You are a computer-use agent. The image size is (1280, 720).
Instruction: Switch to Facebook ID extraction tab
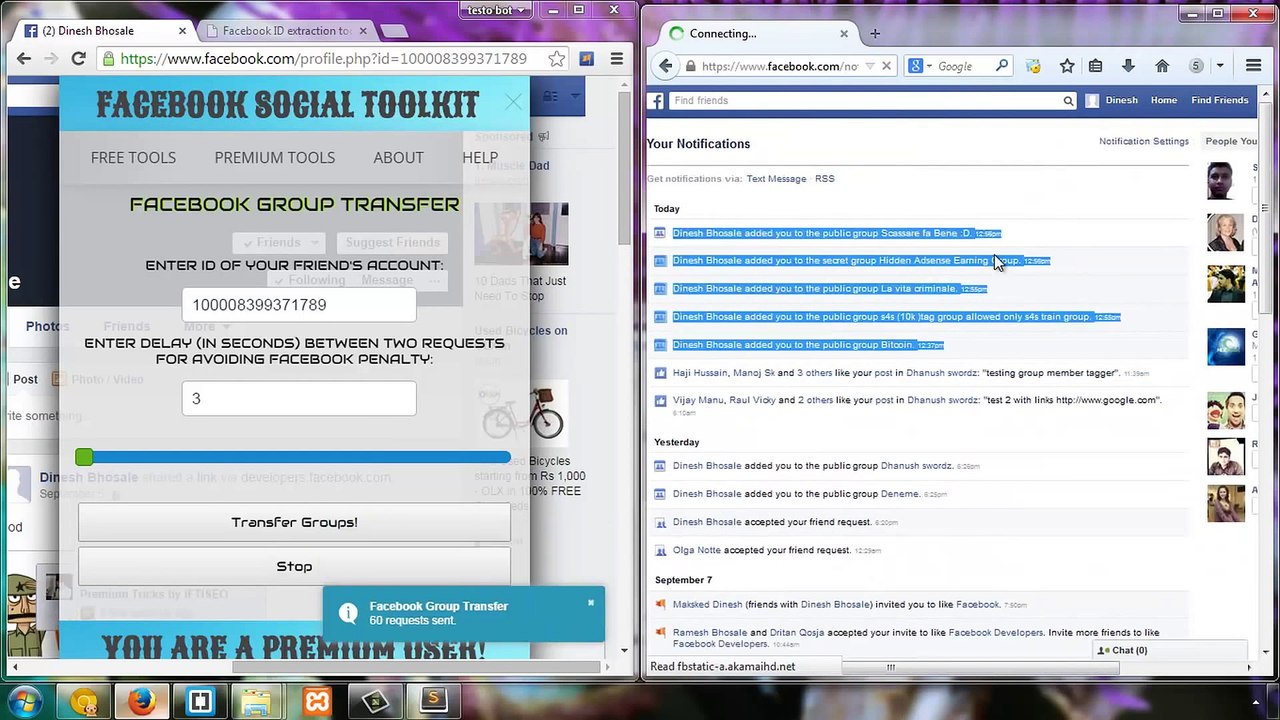point(284,31)
